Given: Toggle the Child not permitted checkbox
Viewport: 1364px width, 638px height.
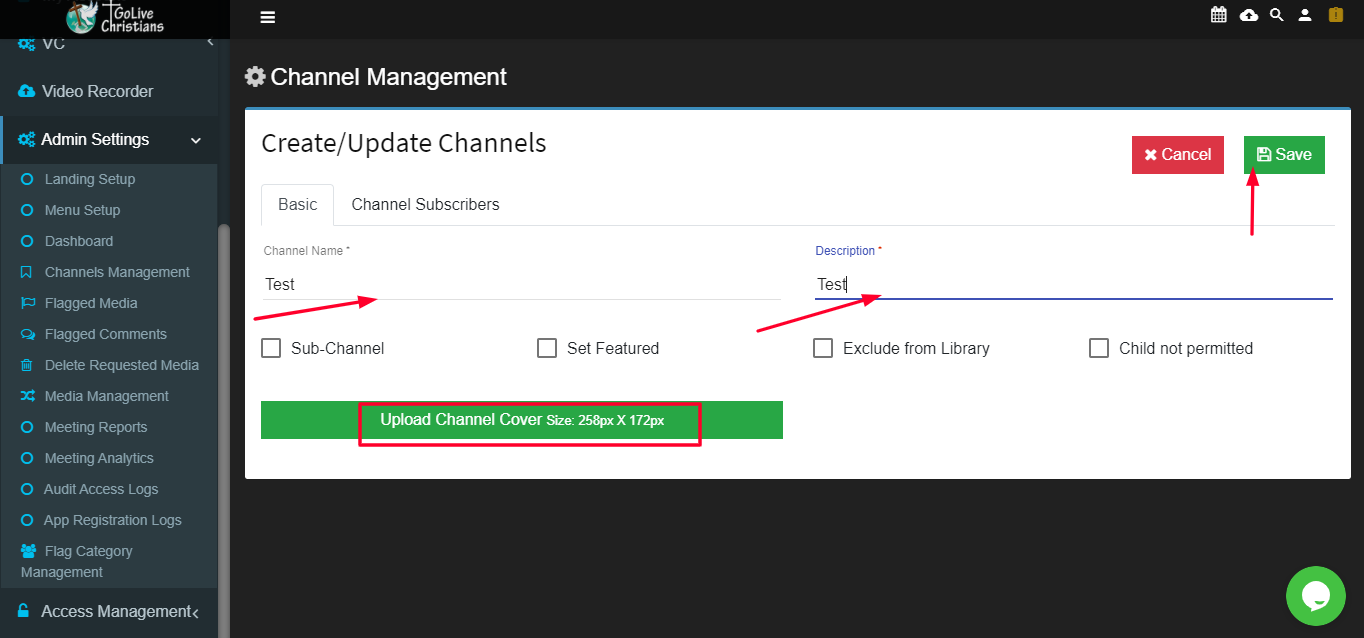Looking at the screenshot, I should [x=1099, y=348].
